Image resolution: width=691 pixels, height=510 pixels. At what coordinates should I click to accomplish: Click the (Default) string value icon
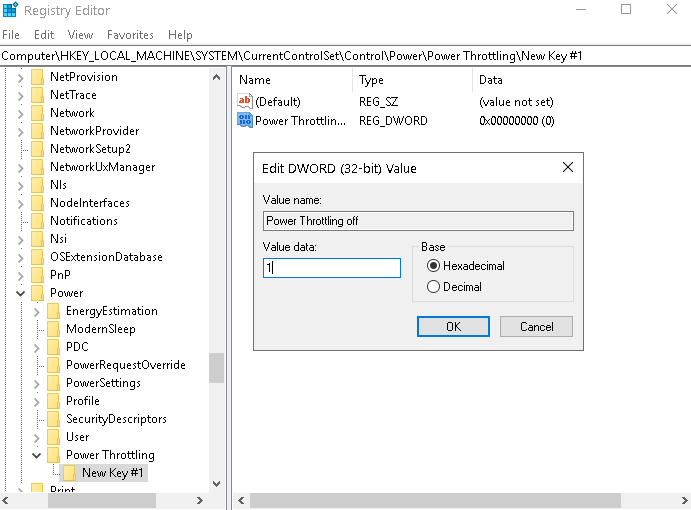click(245, 101)
